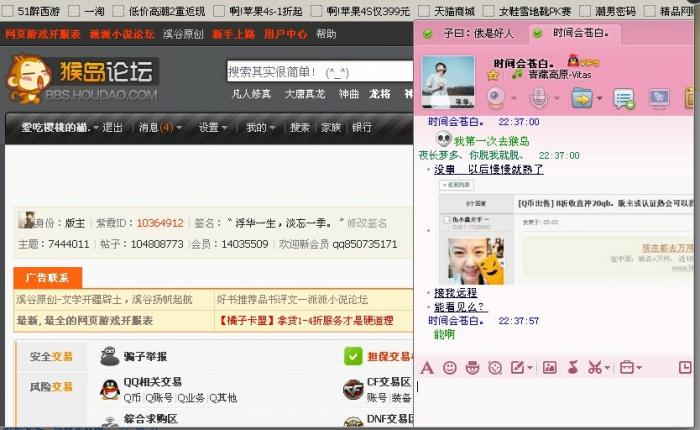Open dropdown arrow next to scissors screenshot icon
Viewport: 700px width, 430px height.
[608, 368]
